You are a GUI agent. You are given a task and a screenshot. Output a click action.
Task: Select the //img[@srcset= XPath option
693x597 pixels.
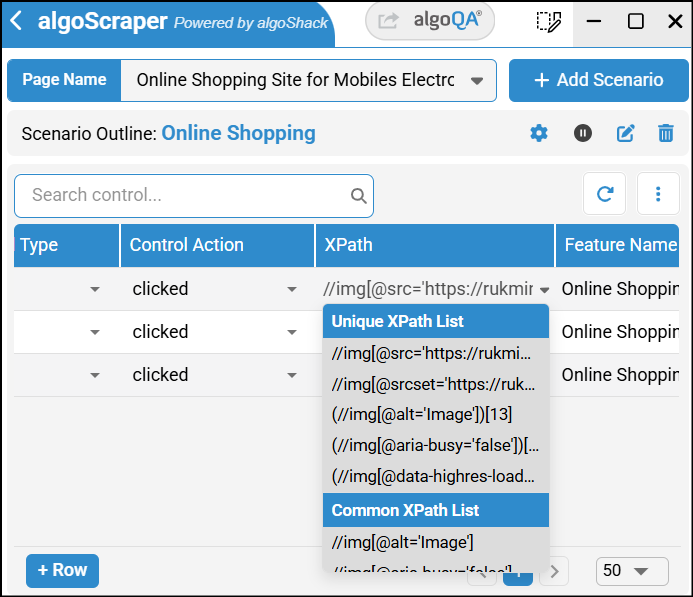coord(435,384)
